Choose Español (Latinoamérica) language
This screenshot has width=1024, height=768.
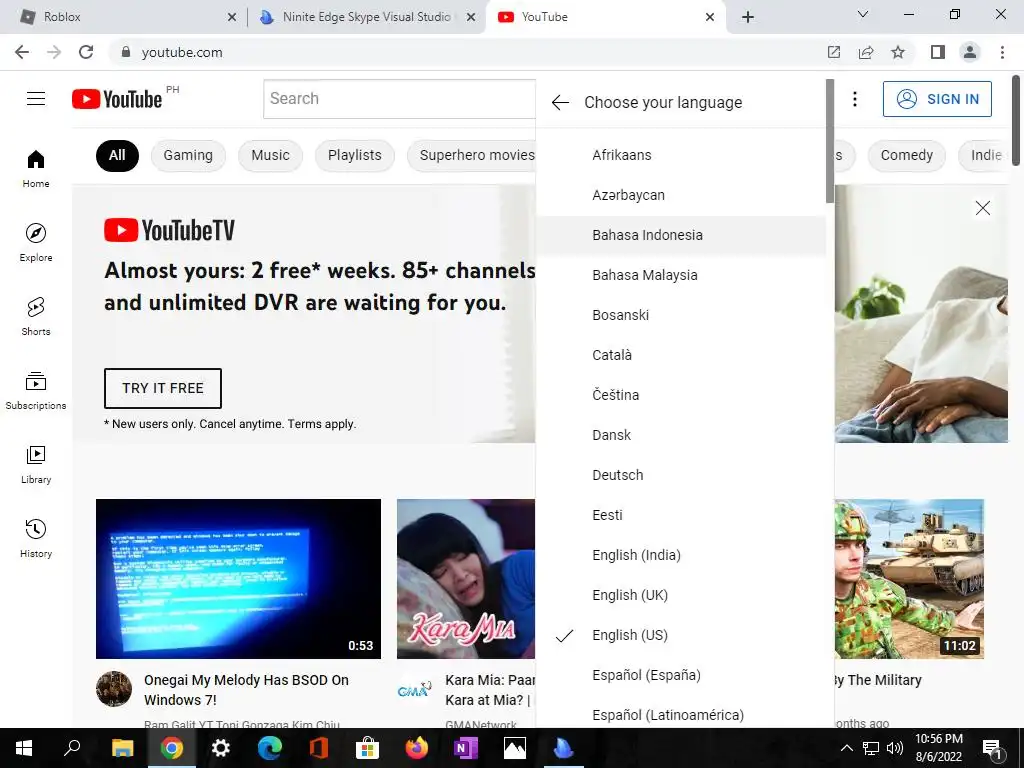click(680, 714)
